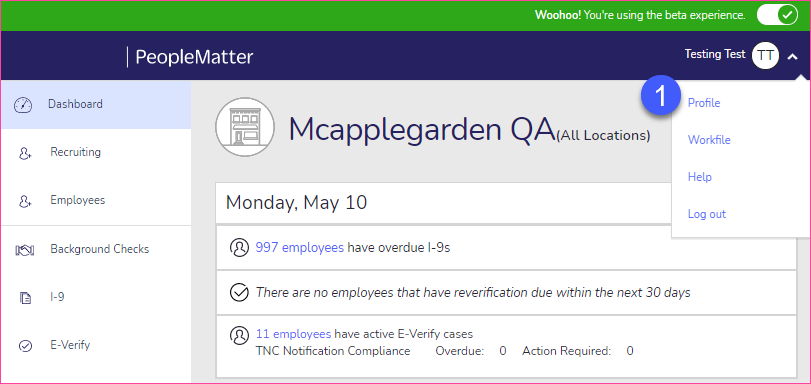Click person icon beside overdue I-9s

(238, 248)
